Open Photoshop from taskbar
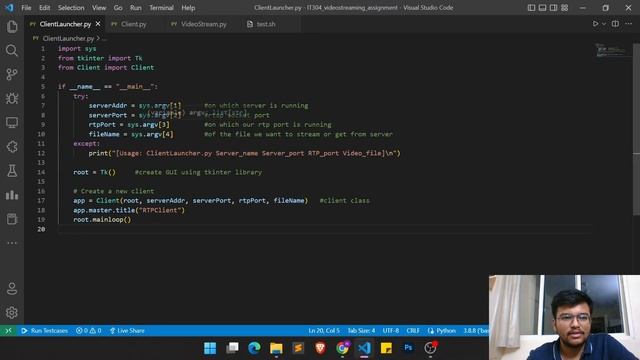This screenshot has height=360, width=640. click(x=408, y=348)
